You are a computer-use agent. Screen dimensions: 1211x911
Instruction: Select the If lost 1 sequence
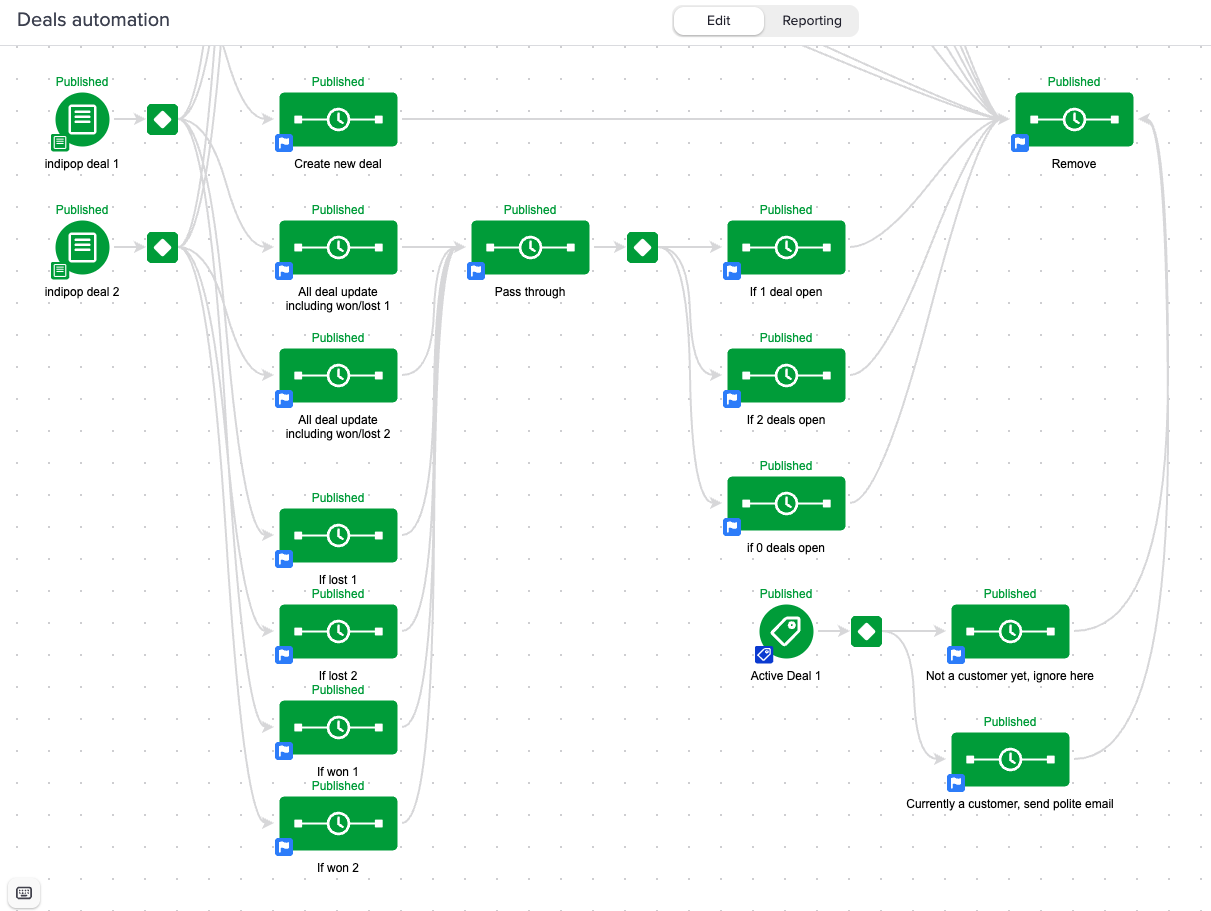click(x=338, y=536)
